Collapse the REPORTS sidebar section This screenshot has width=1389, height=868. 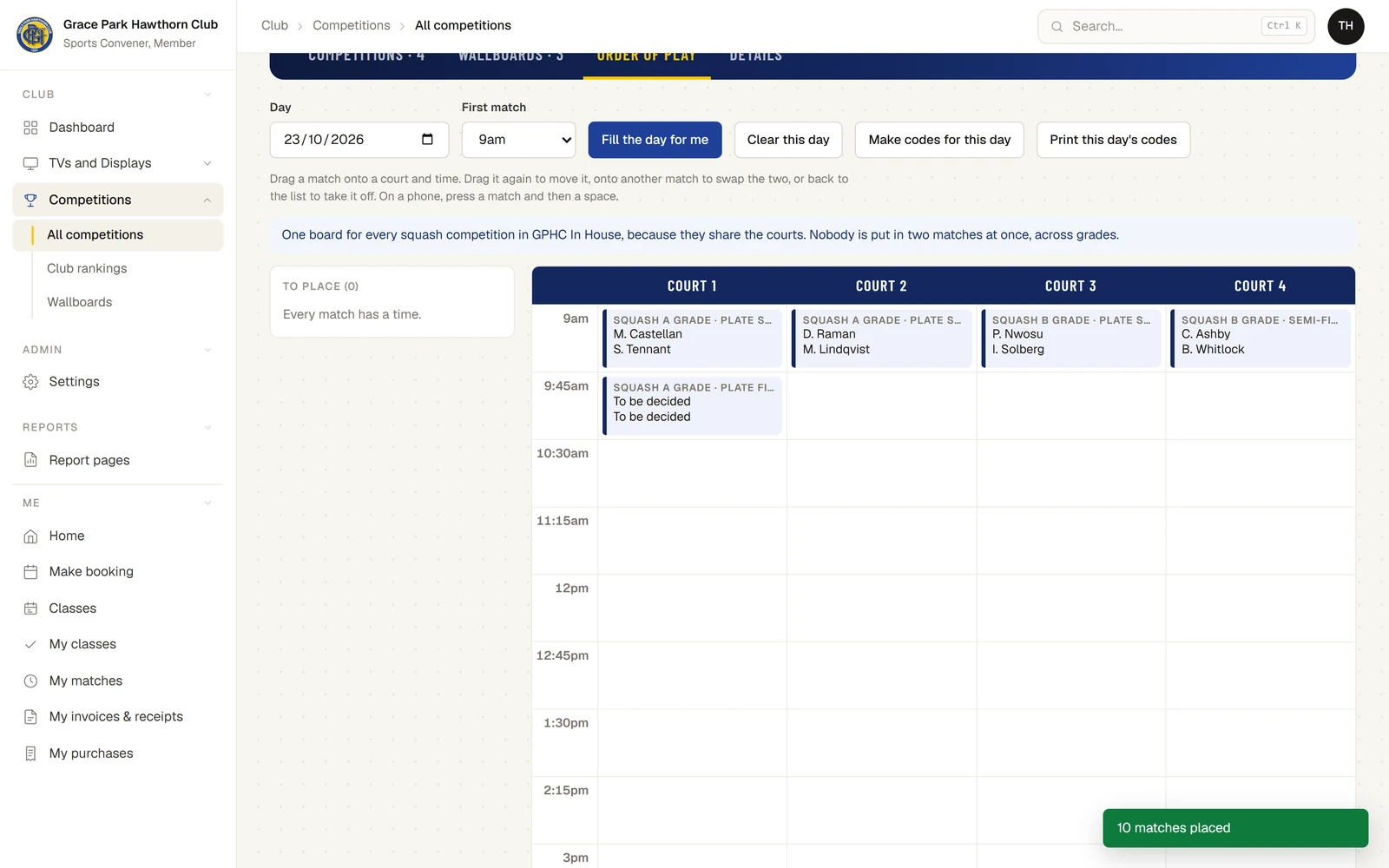(x=207, y=427)
